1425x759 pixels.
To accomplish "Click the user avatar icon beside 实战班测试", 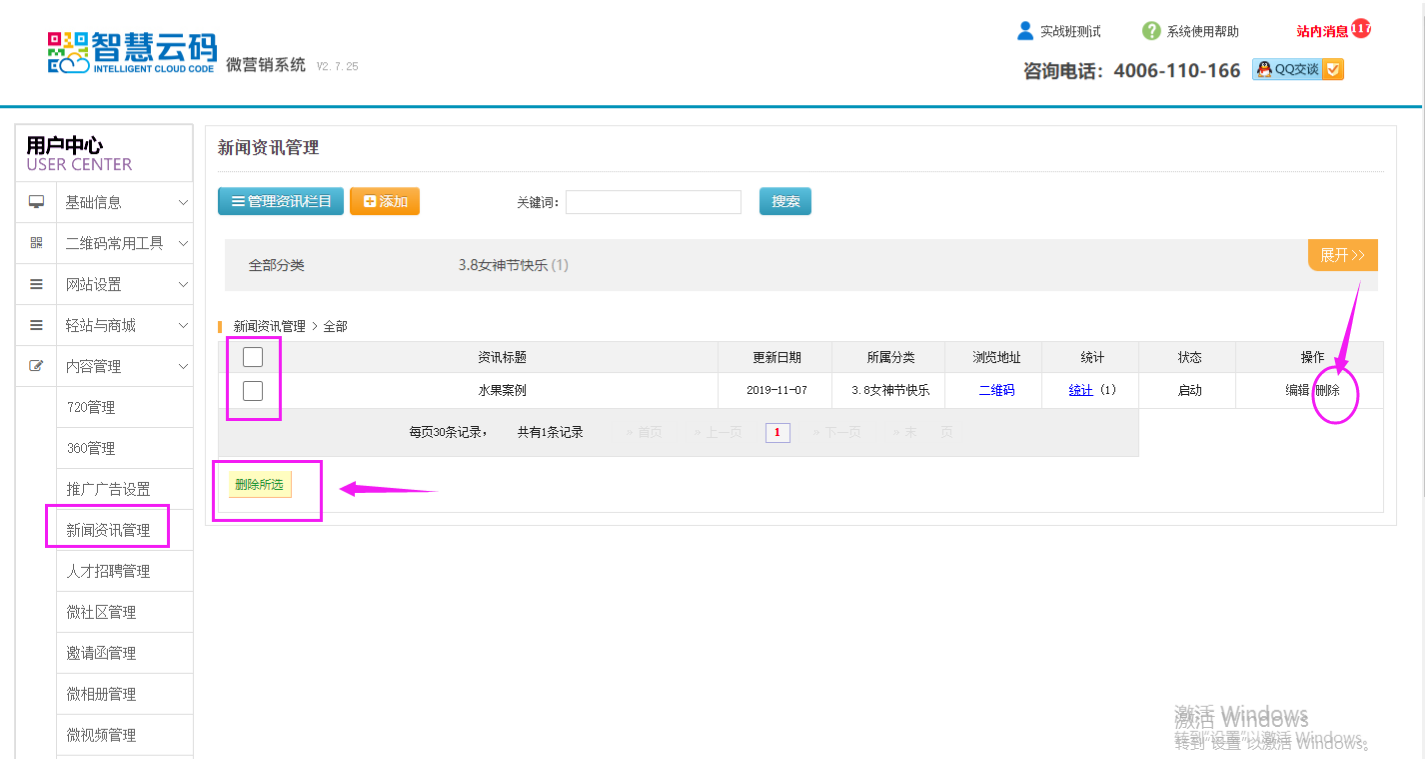I will tap(1024, 31).
